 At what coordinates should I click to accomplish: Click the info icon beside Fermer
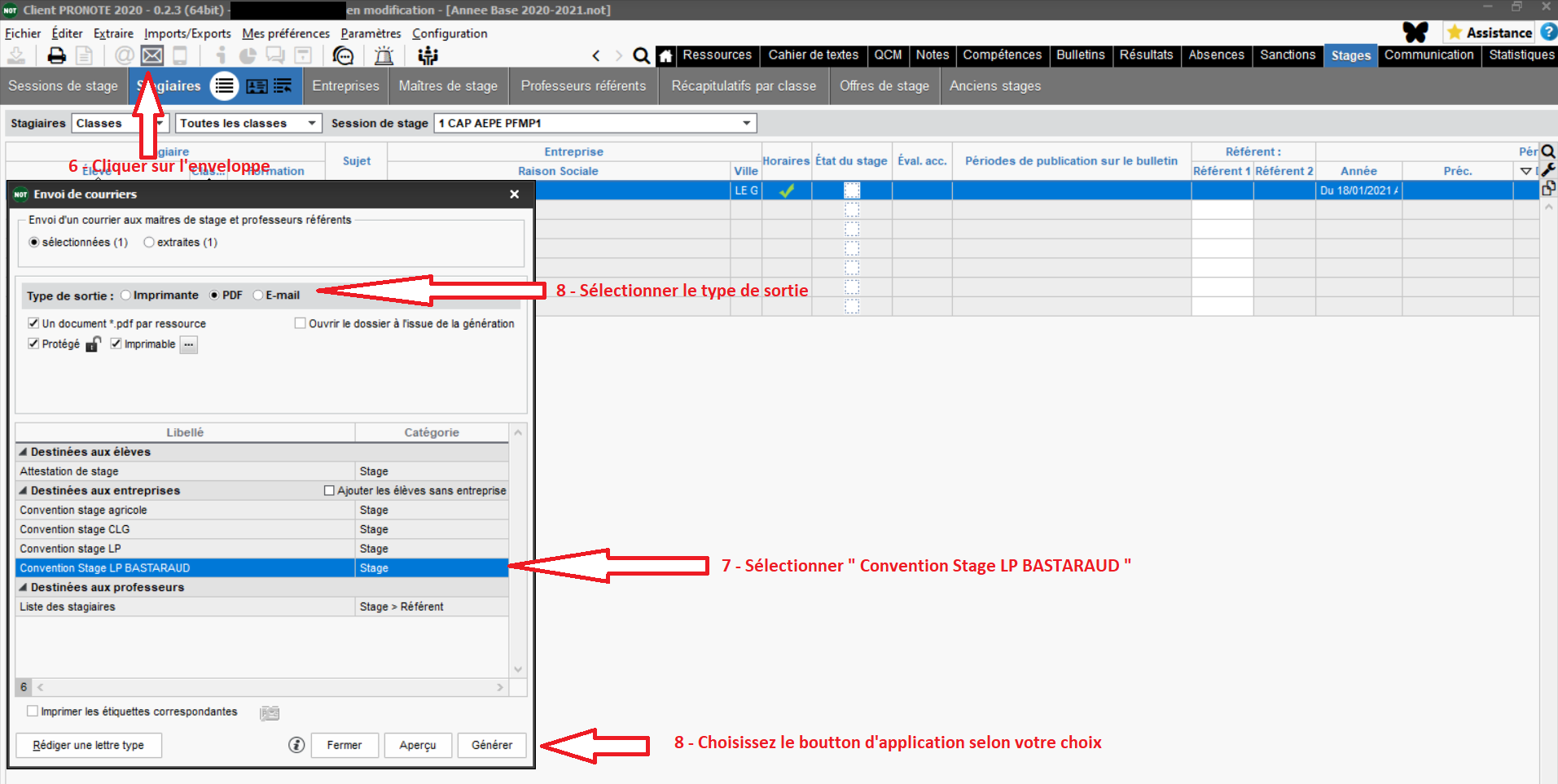click(296, 745)
